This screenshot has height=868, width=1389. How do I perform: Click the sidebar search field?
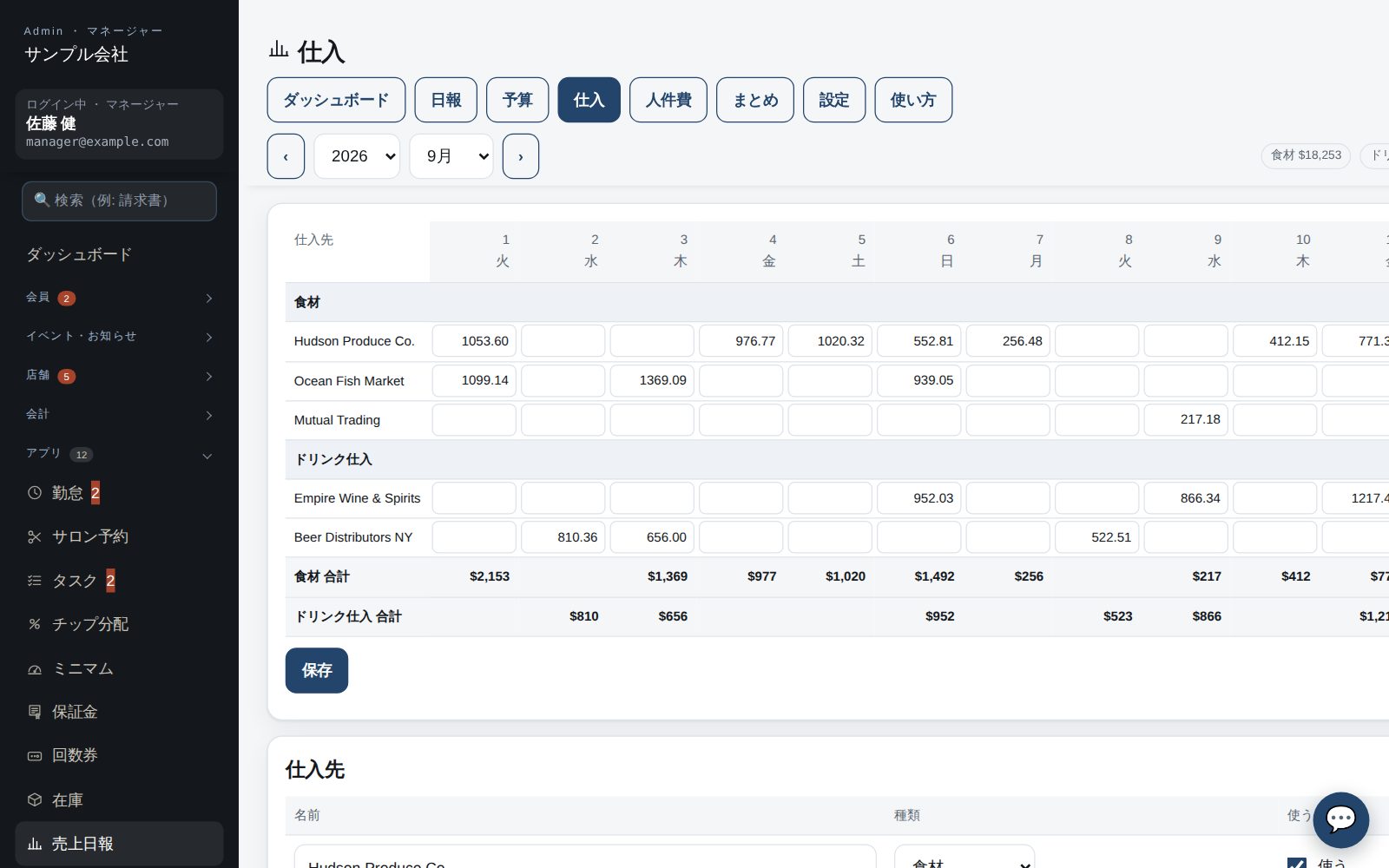[119, 201]
